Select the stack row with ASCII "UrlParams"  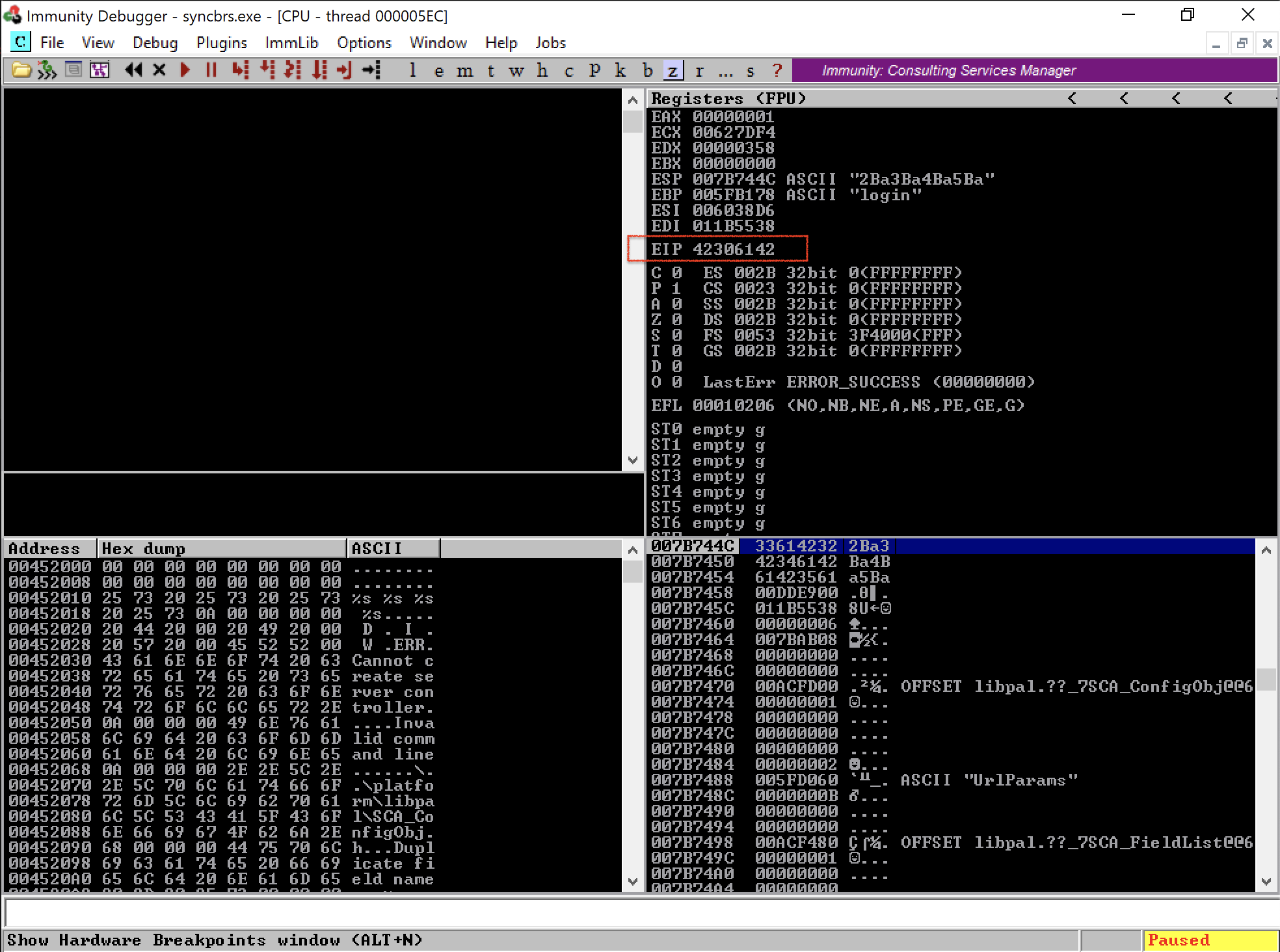(952, 780)
